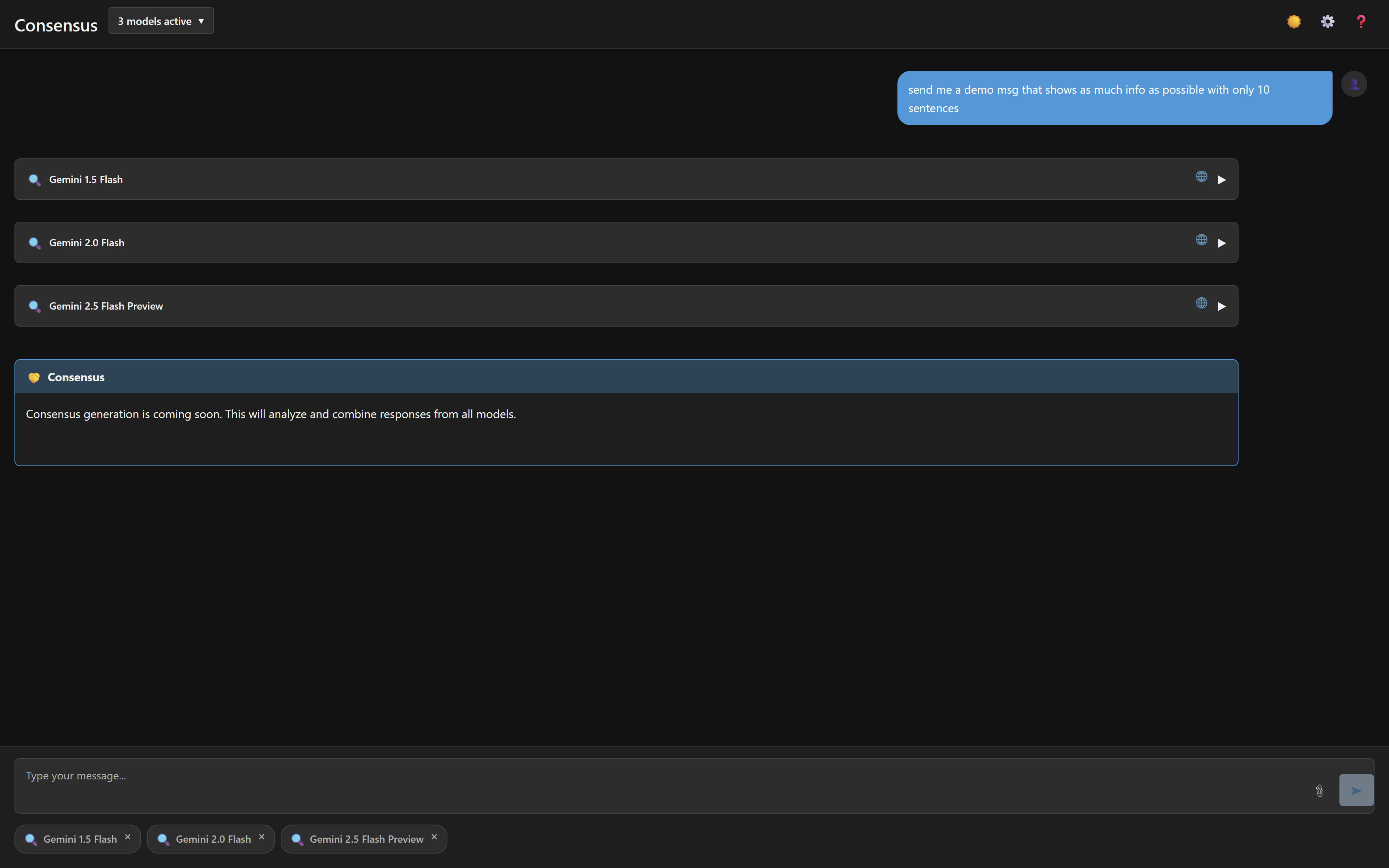Click the red question mark help icon
Screen dimensions: 1389x868
pos(1361,22)
